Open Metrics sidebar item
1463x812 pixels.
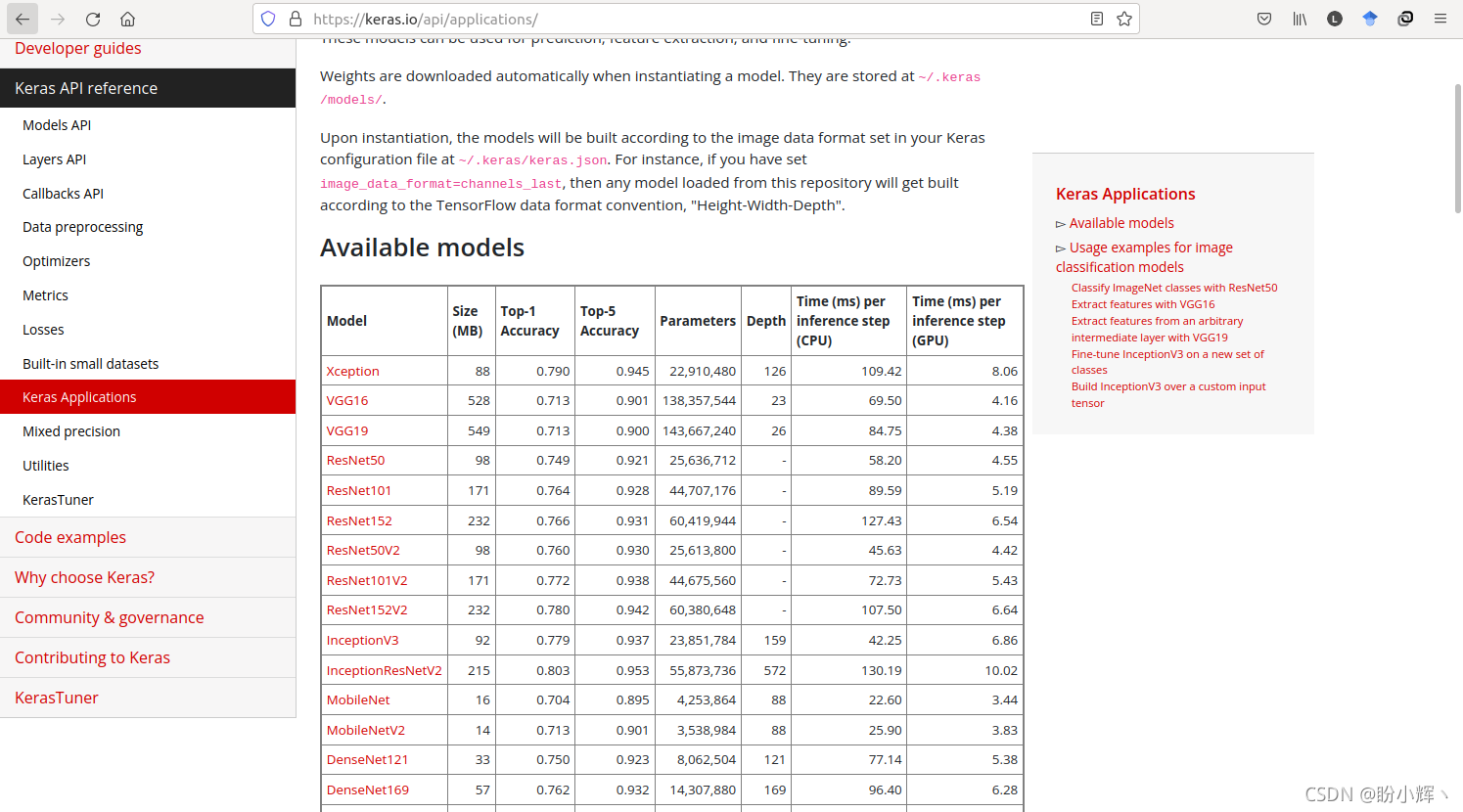click(x=45, y=295)
